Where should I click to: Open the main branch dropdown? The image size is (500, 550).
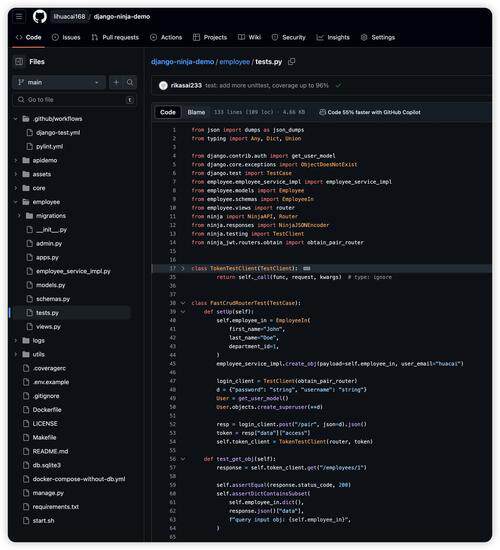point(59,82)
